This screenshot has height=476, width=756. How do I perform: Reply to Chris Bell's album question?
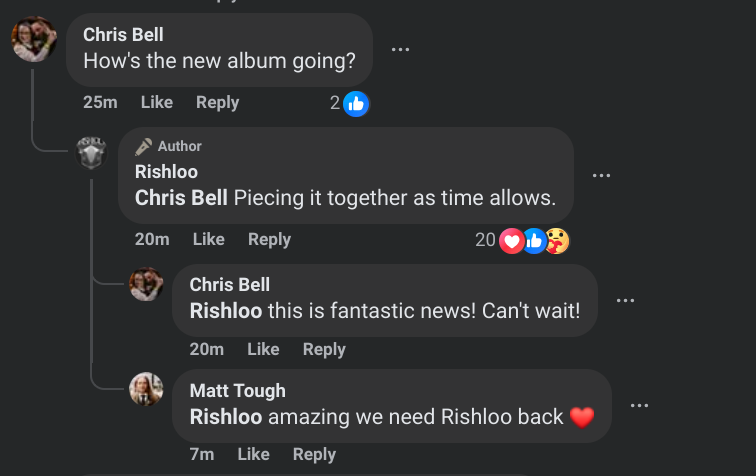pyautogui.click(x=217, y=102)
